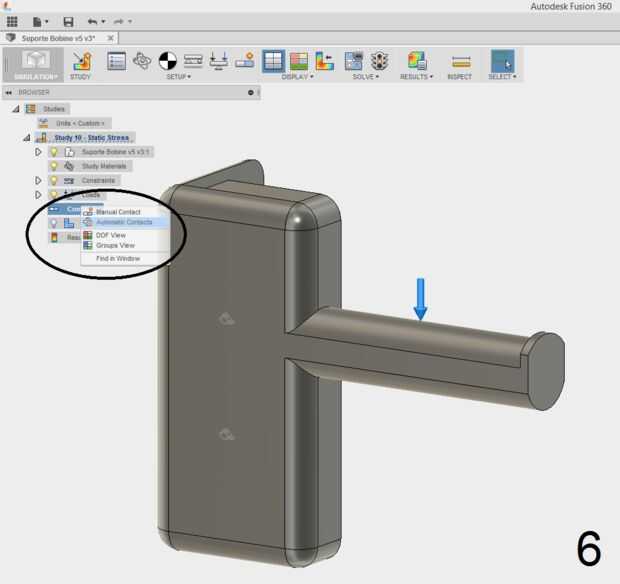Screen dimensions: 620x584
Task: Add a structural constraint icon
Action: pos(193,61)
